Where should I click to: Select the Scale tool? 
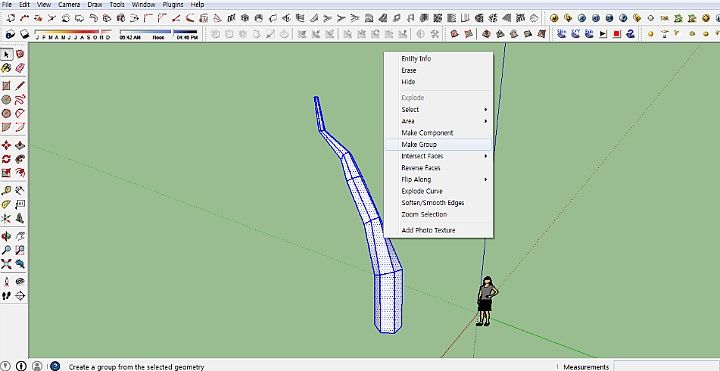[6, 173]
